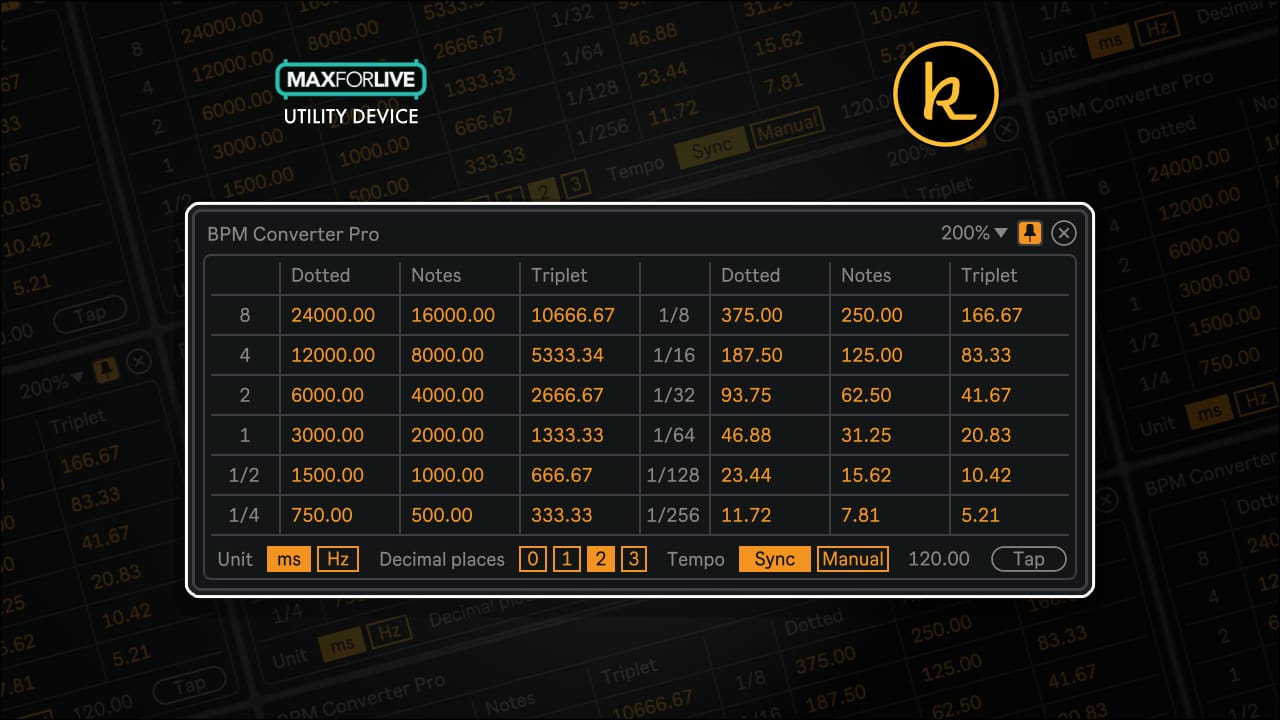The image size is (1280, 720).
Task: Select notes value 500.00
Action: click(x=442, y=515)
